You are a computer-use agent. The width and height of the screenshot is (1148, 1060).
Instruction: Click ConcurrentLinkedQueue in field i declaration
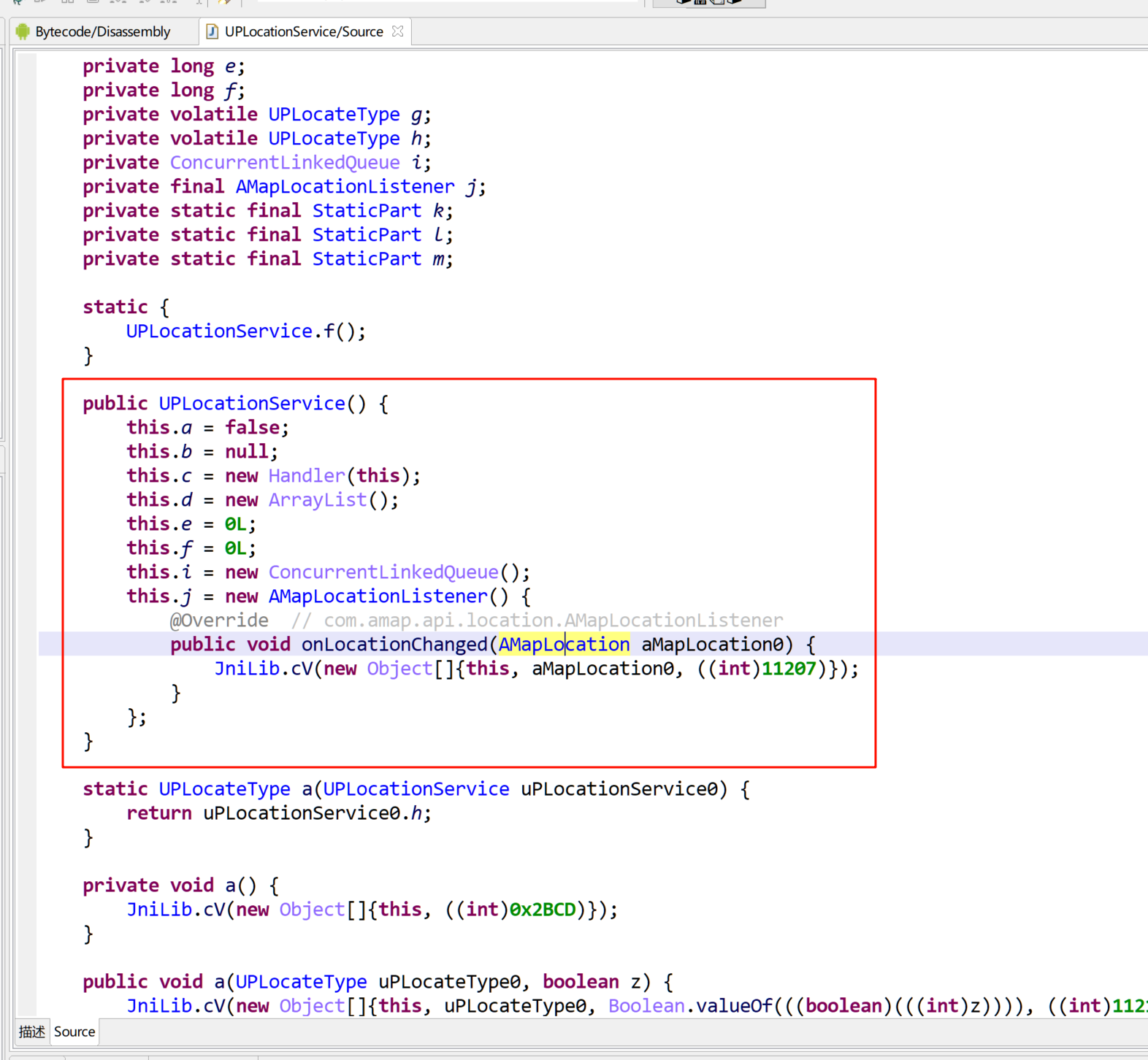tap(285, 163)
